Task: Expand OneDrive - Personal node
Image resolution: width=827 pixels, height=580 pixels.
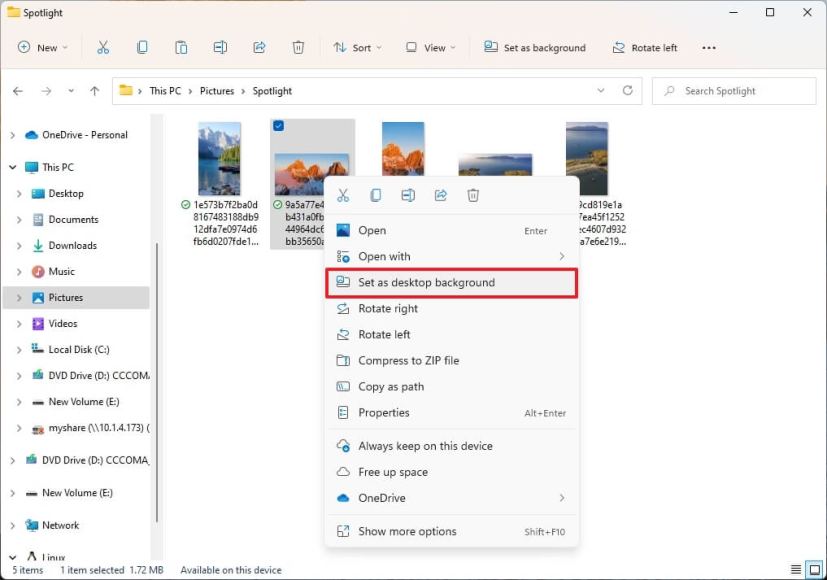Action: click(x=13, y=135)
